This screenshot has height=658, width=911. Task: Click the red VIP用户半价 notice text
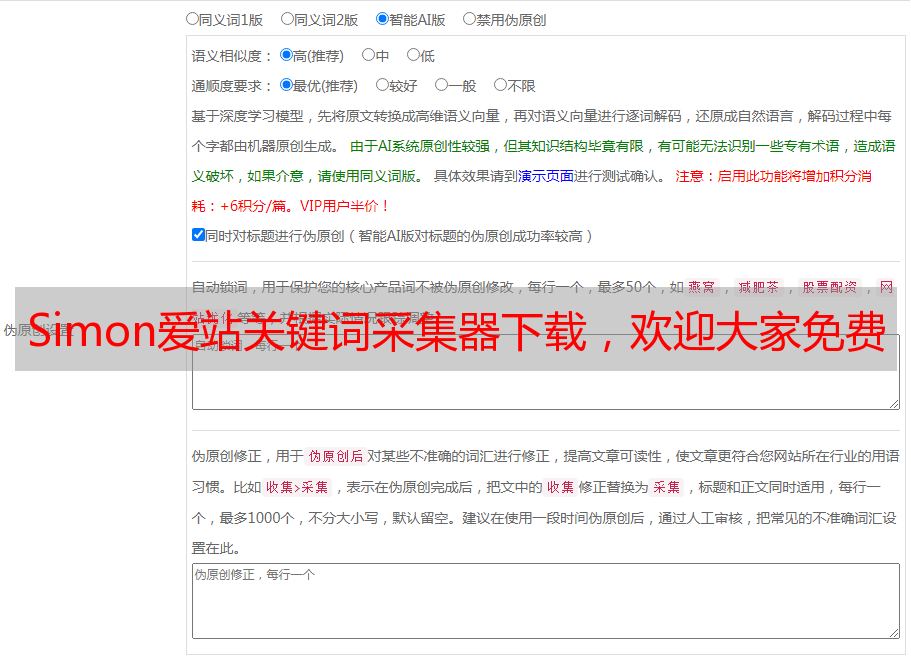click(344, 206)
